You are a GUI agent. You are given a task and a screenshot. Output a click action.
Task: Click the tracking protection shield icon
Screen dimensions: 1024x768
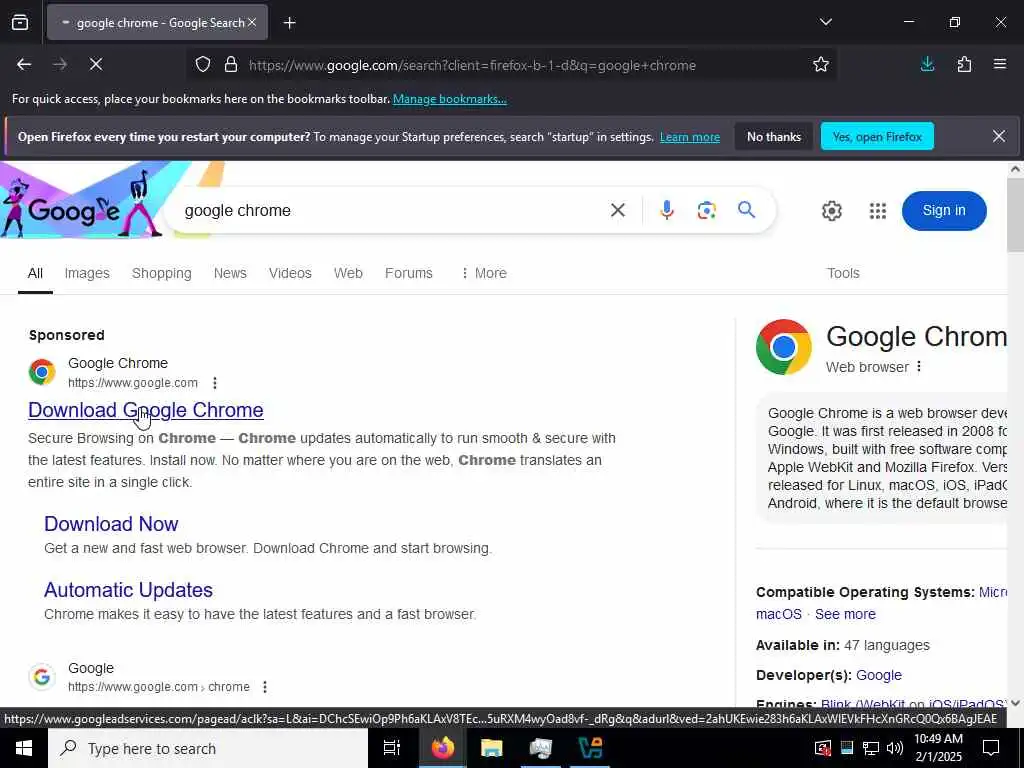203,65
